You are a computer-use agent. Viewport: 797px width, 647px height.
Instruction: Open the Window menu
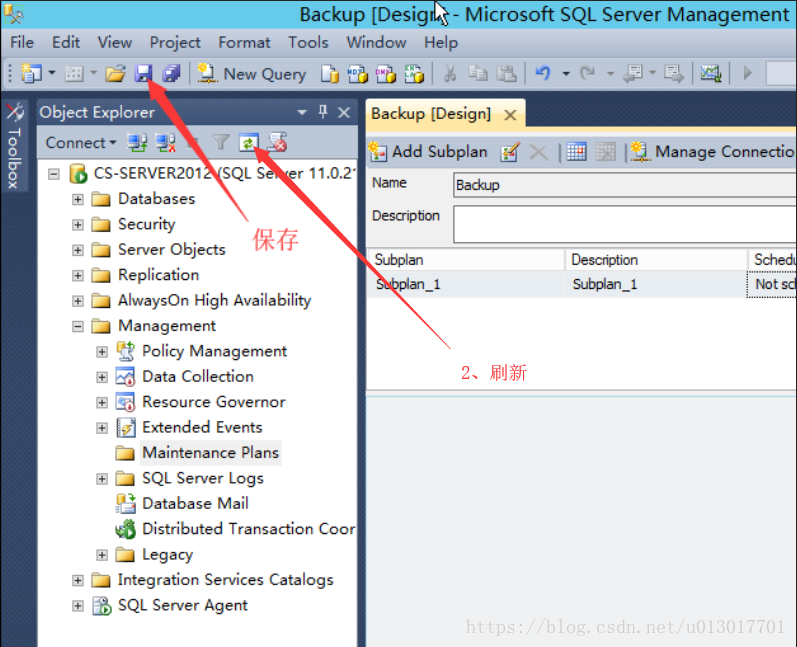coord(376,42)
